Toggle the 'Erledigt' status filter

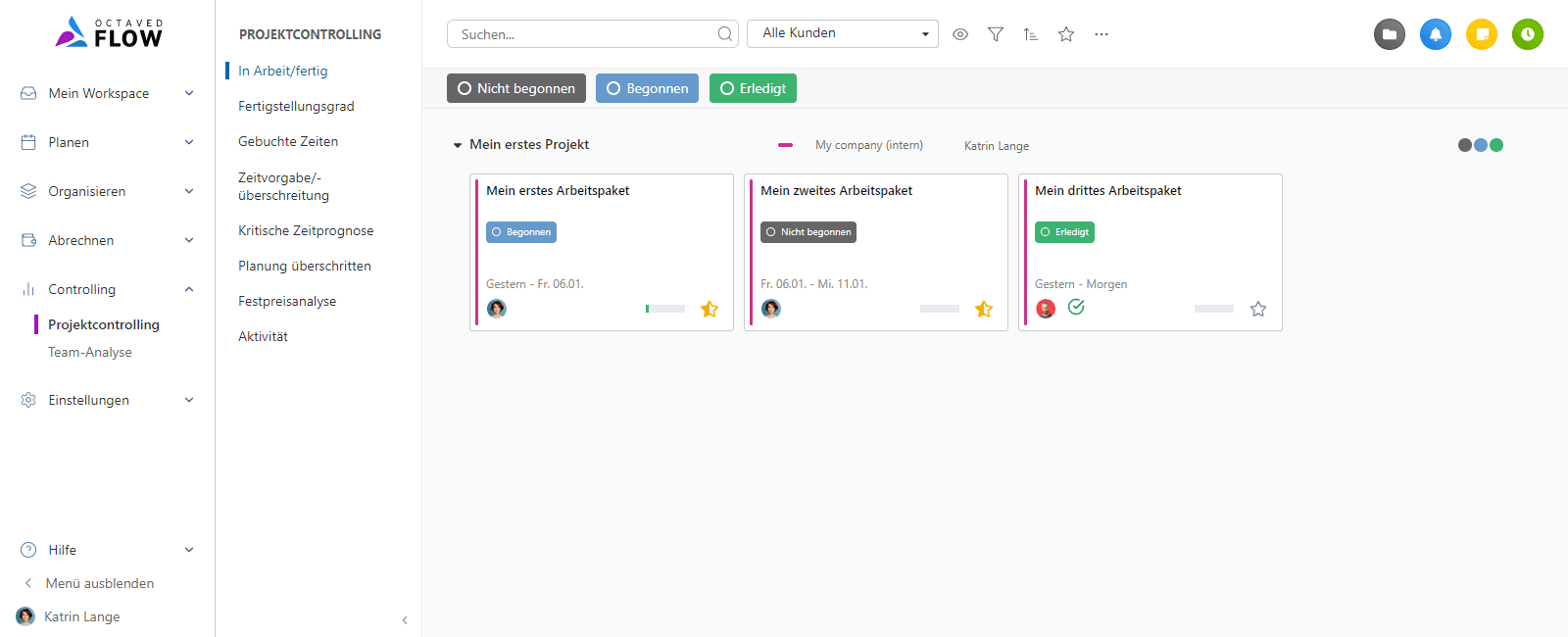753,88
